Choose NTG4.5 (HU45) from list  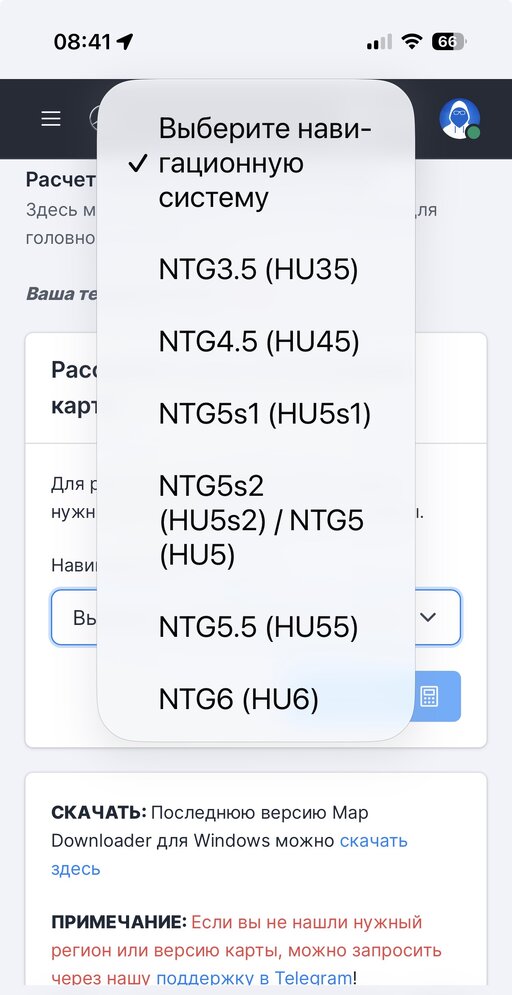click(256, 343)
